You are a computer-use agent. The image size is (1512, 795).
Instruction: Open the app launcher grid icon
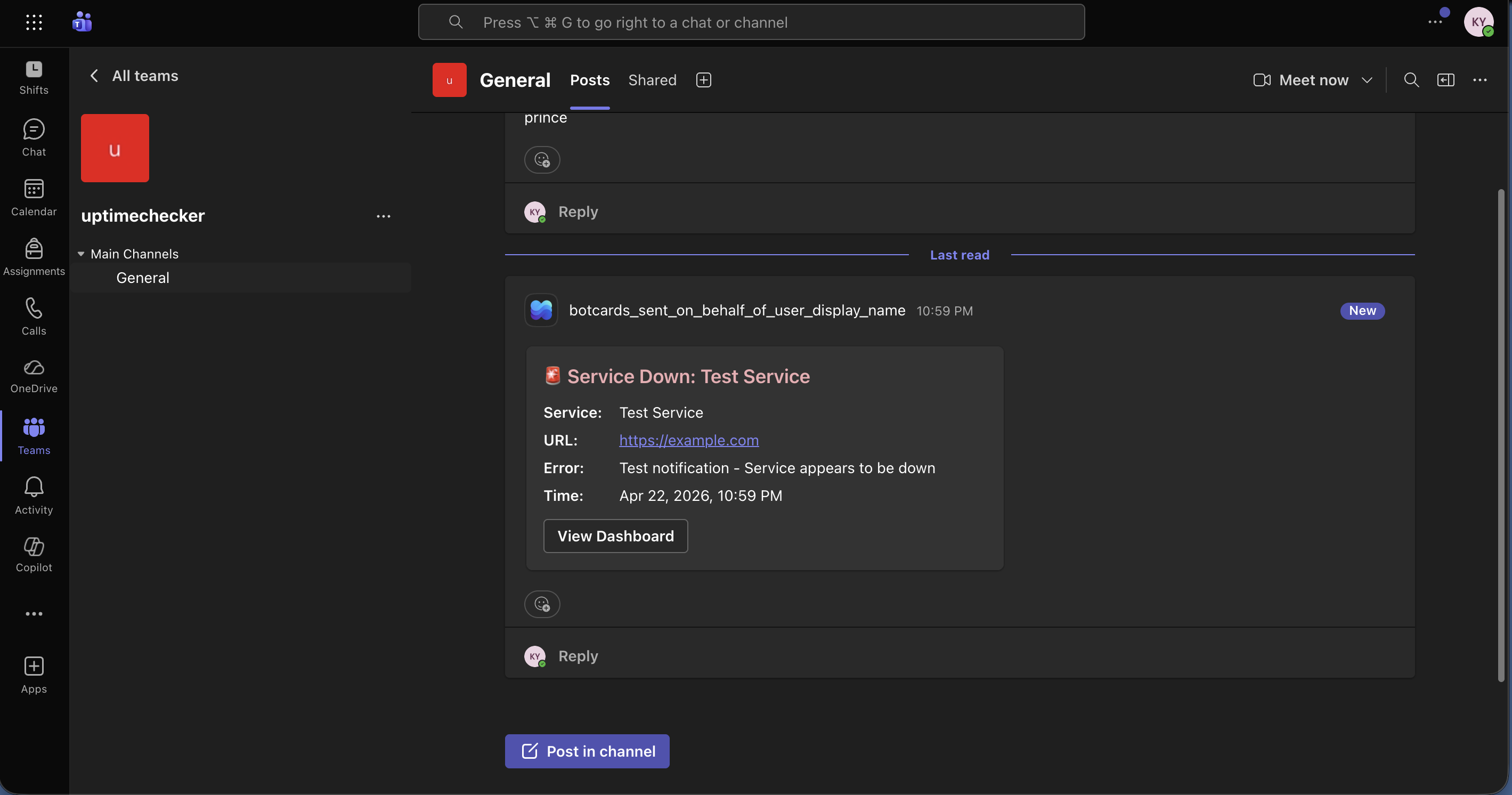(x=34, y=22)
